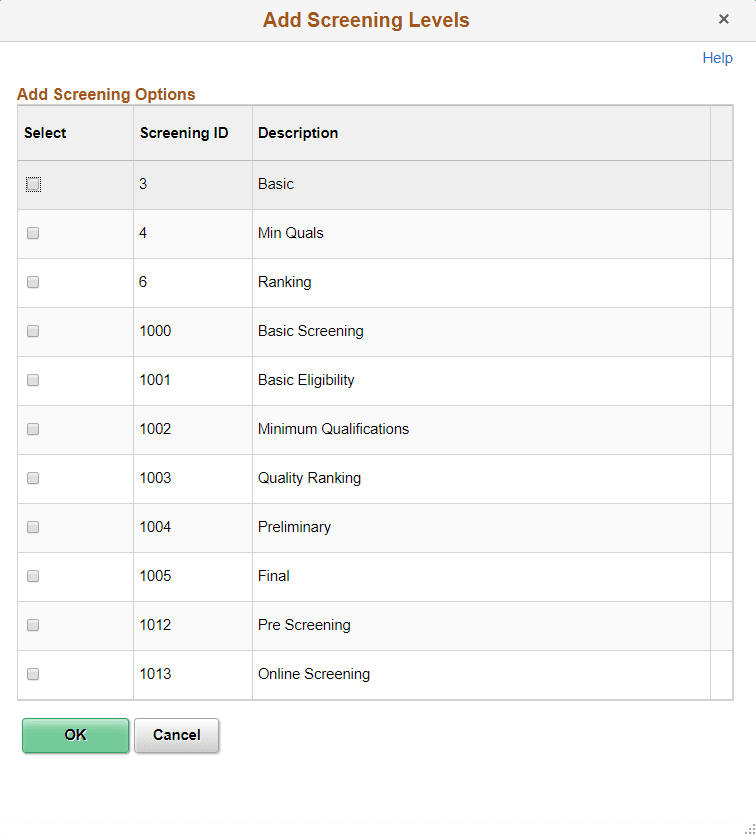Tick the checkbox next to Basic Eligibility
This screenshot has width=756, height=836.
point(33,380)
